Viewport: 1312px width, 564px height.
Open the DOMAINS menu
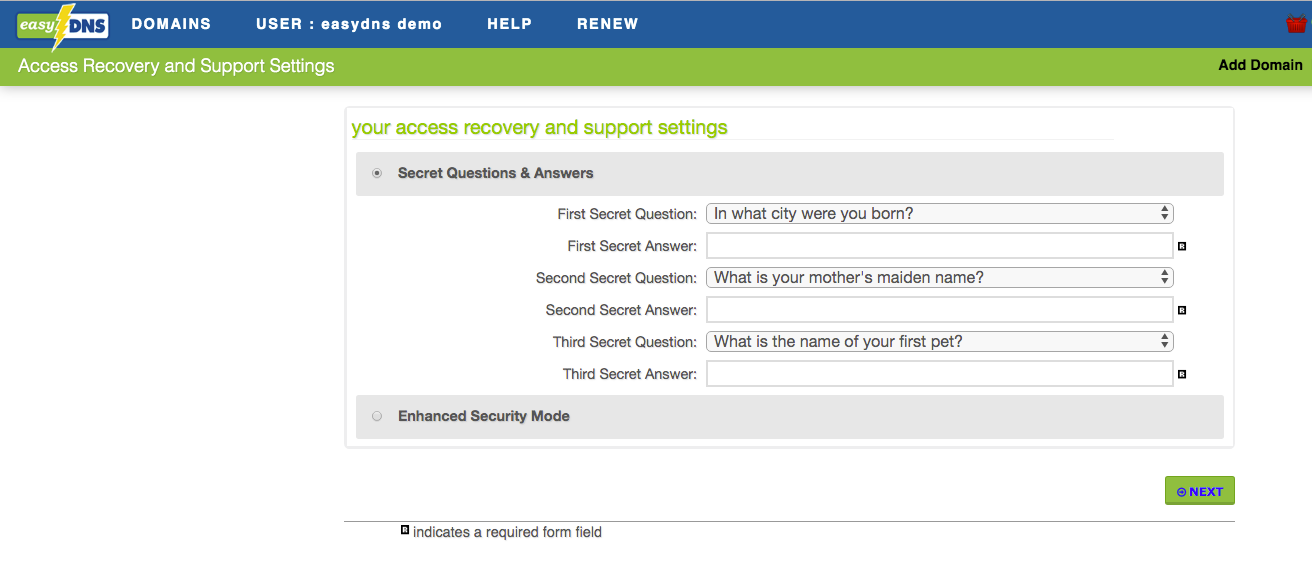click(171, 24)
